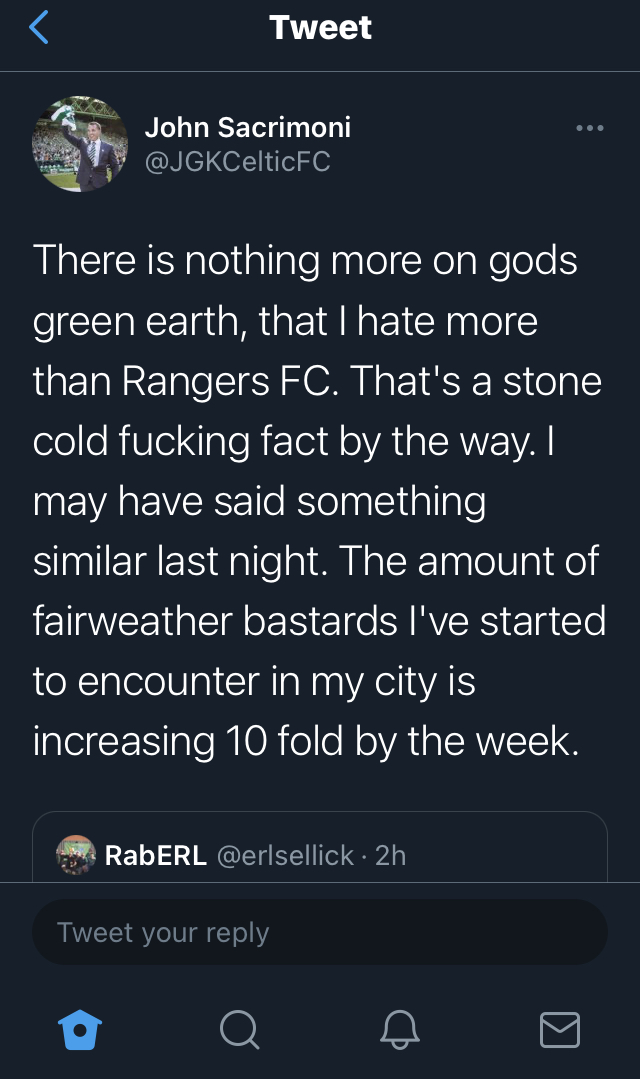Tap RabERL's small avatar in quoted tweet

tap(75, 855)
